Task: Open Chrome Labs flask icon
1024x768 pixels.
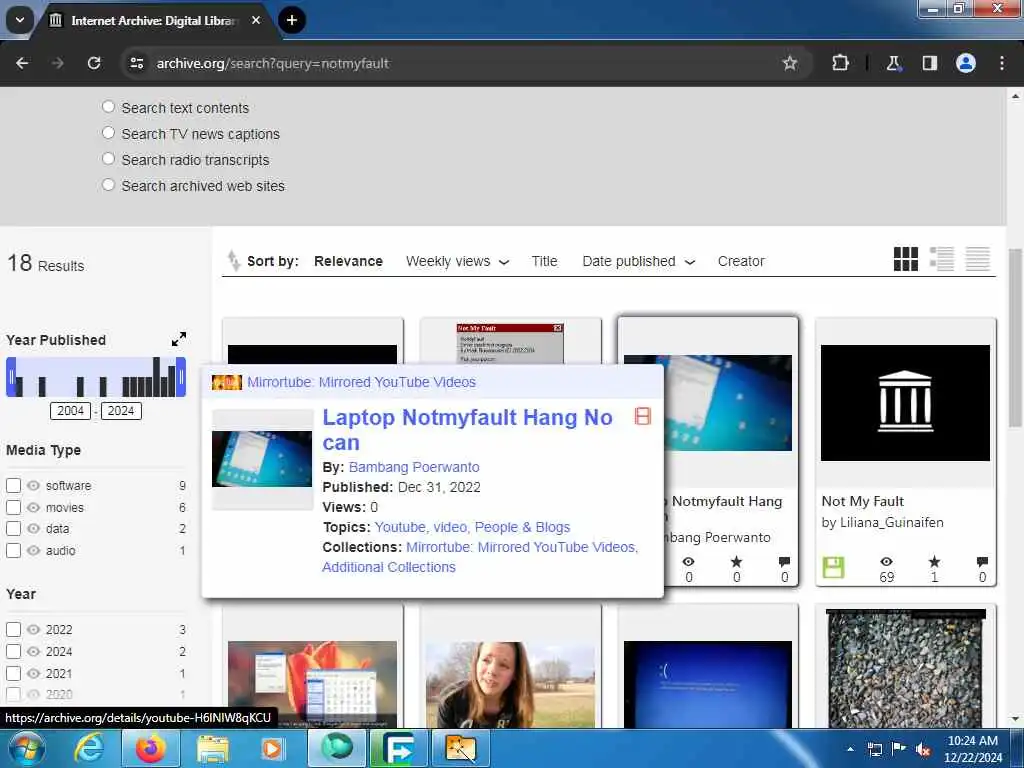Action: tap(893, 63)
